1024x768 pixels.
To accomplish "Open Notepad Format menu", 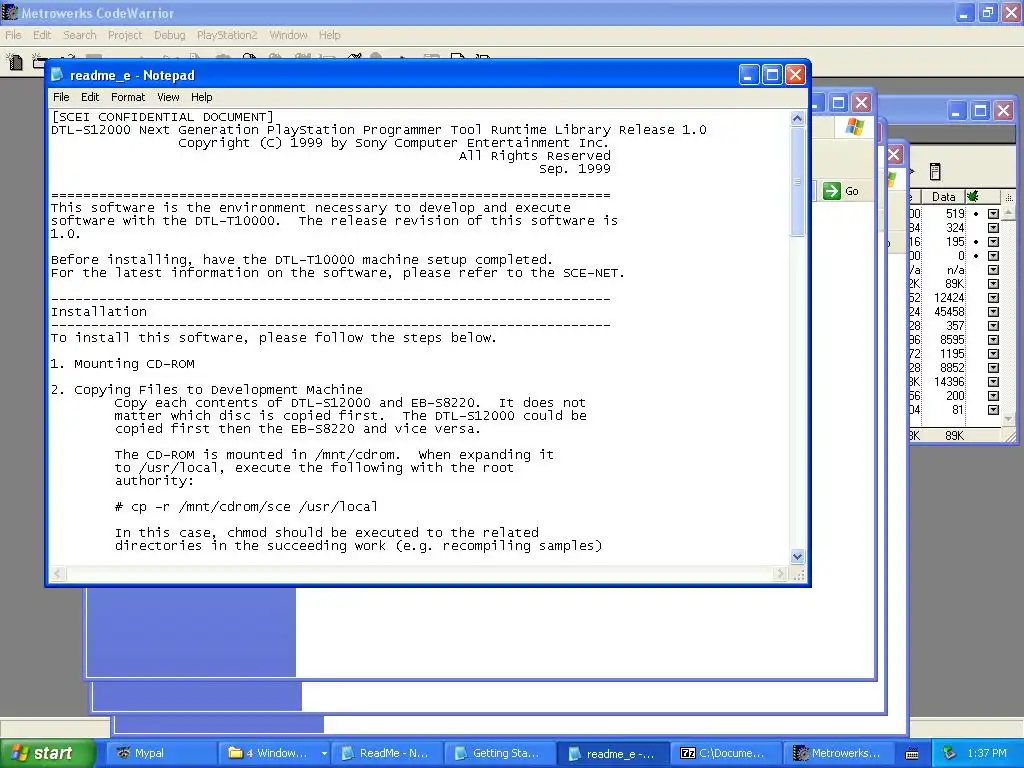I will (x=128, y=97).
